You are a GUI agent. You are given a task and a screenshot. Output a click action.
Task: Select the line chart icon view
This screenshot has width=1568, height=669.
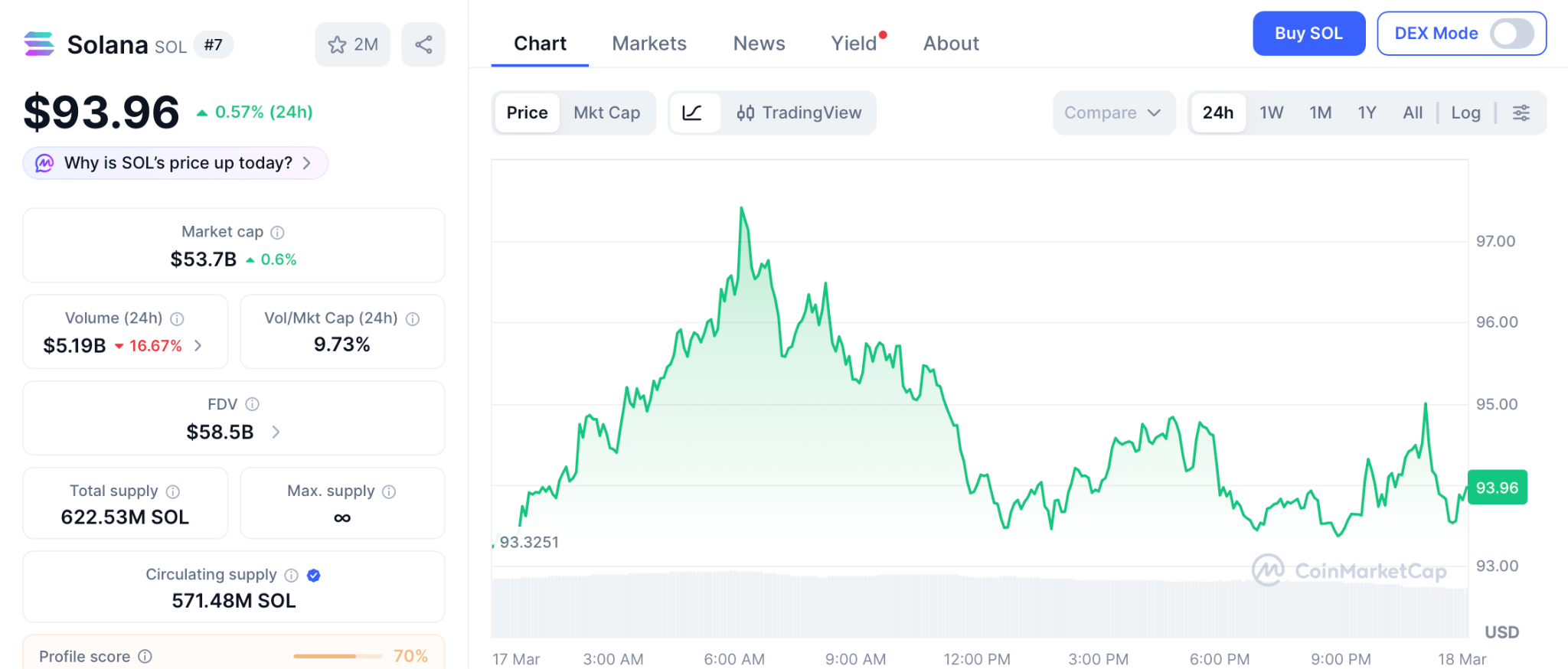693,113
